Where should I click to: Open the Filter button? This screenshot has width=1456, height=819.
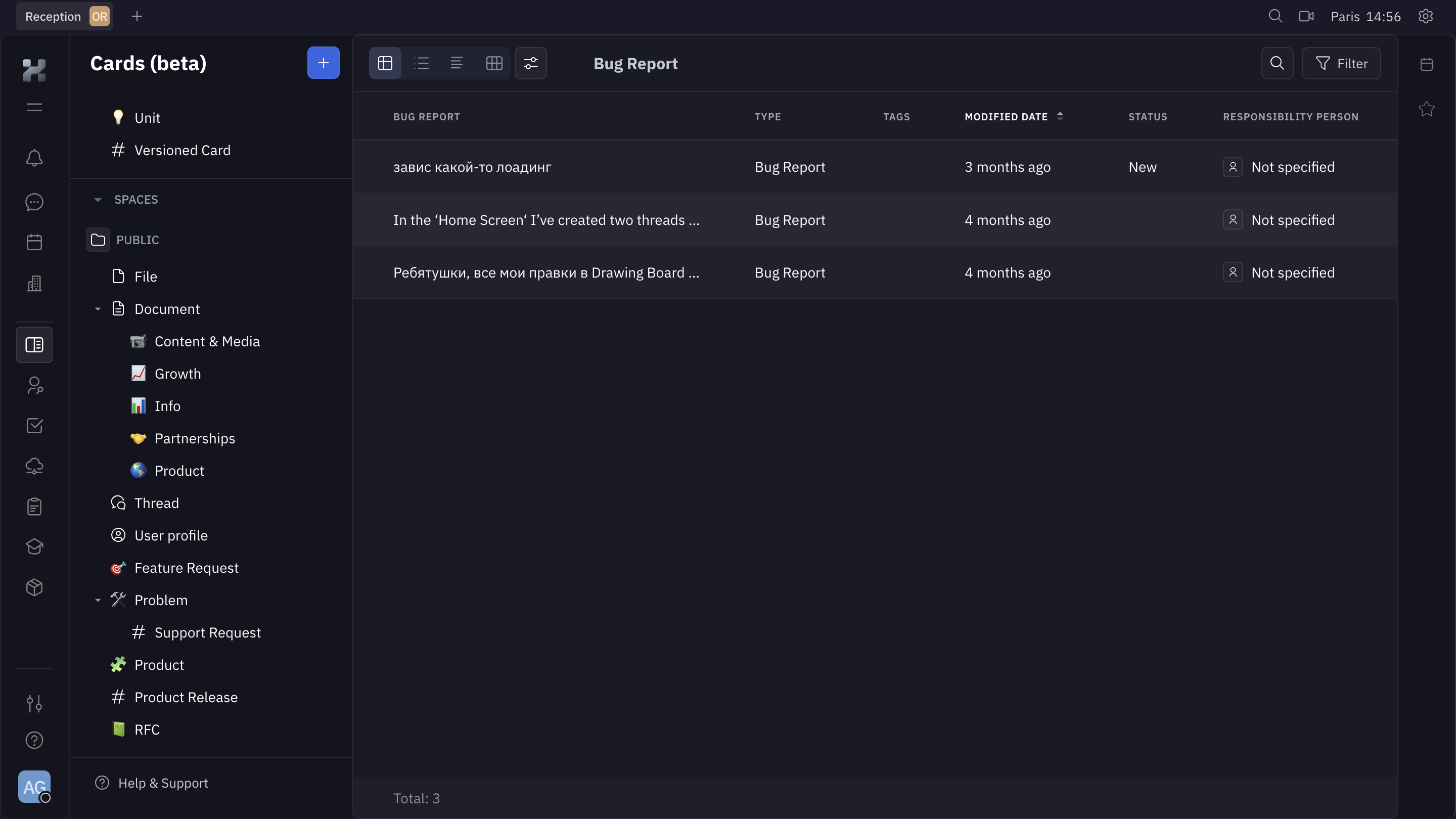(1341, 63)
